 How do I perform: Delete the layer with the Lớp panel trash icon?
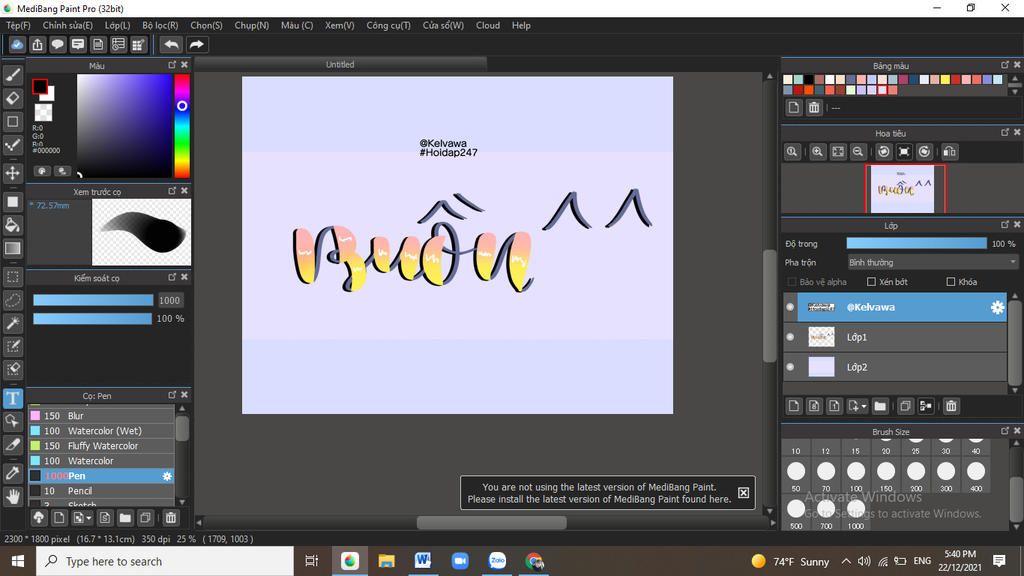pyautogui.click(x=951, y=406)
